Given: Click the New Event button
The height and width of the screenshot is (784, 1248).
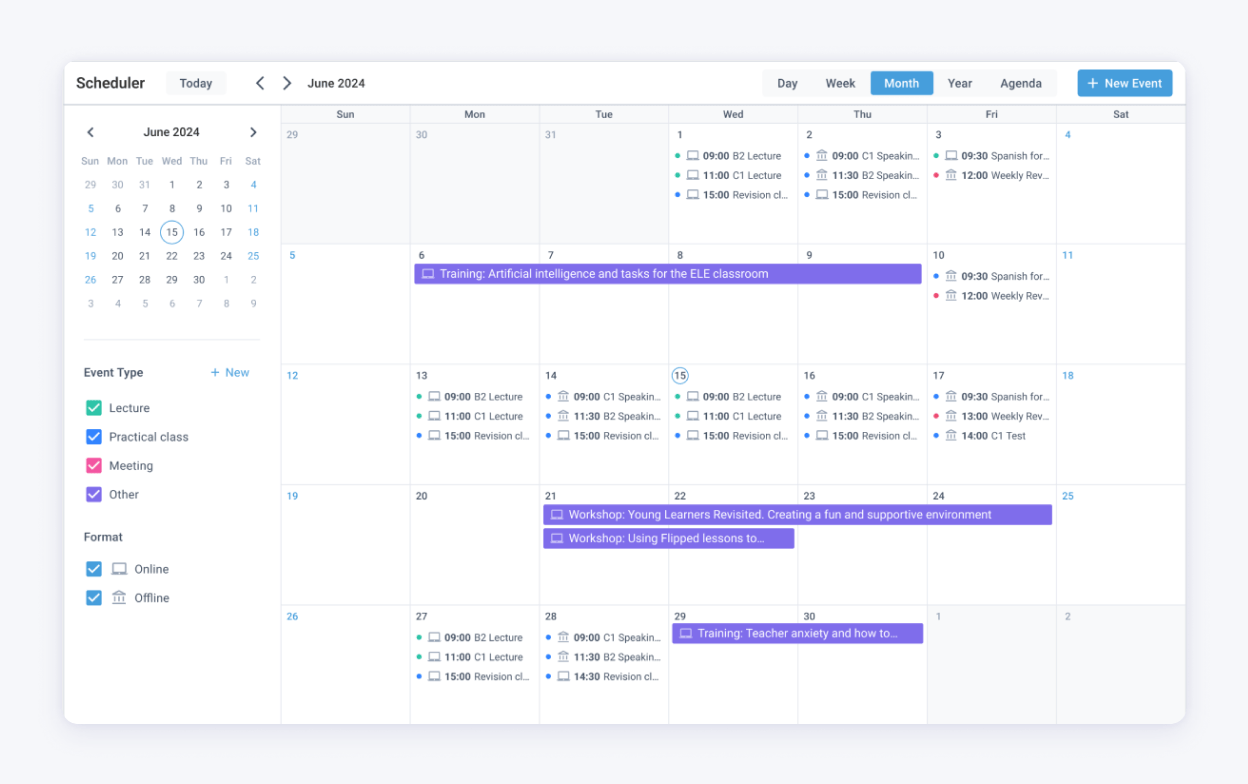Looking at the screenshot, I should 1124,83.
